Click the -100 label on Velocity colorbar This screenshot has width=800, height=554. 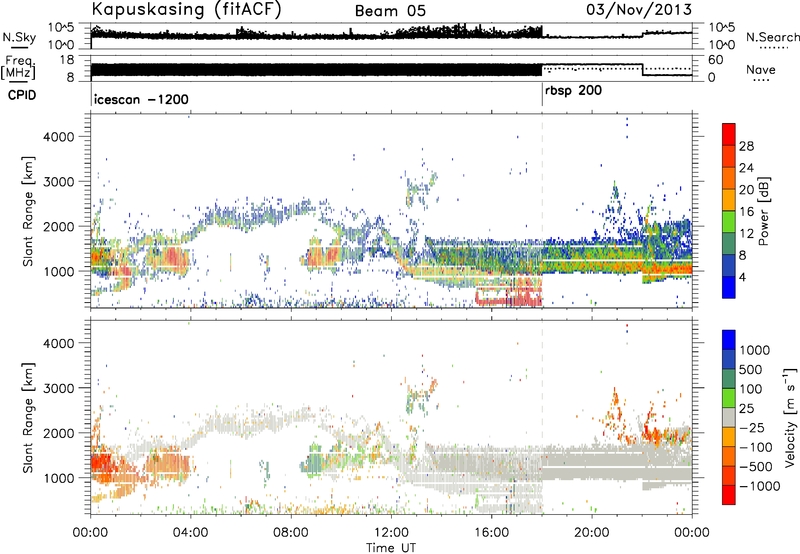(756, 447)
